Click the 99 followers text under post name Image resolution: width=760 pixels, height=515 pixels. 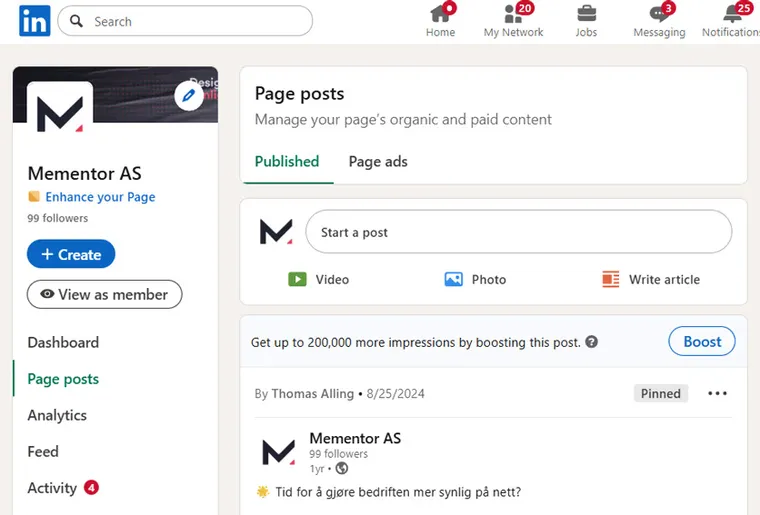coord(338,454)
